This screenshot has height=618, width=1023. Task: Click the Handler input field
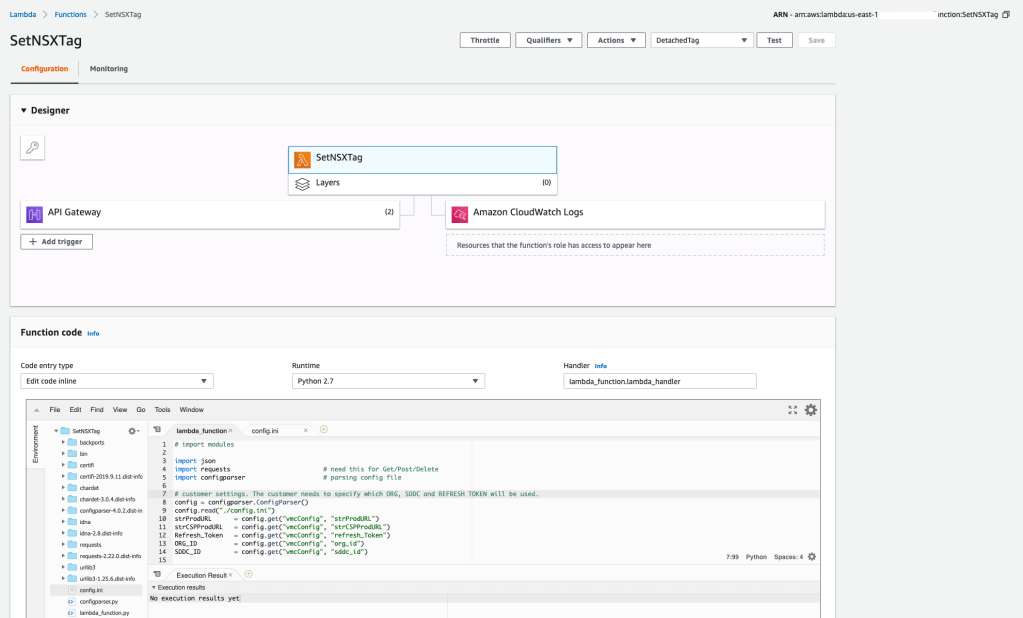pos(659,381)
